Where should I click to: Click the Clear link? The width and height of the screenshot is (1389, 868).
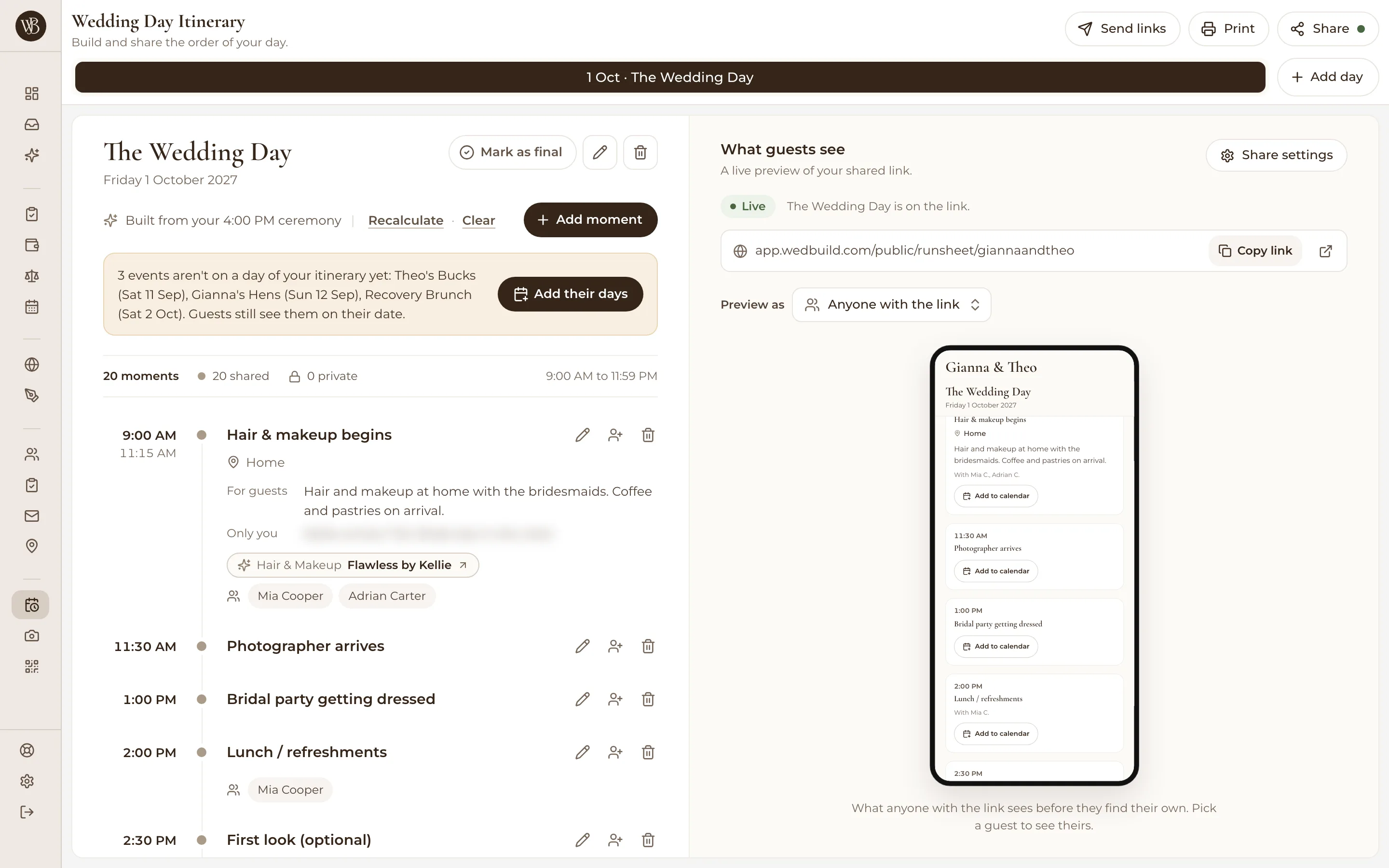pyautogui.click(x=479, y=220)
